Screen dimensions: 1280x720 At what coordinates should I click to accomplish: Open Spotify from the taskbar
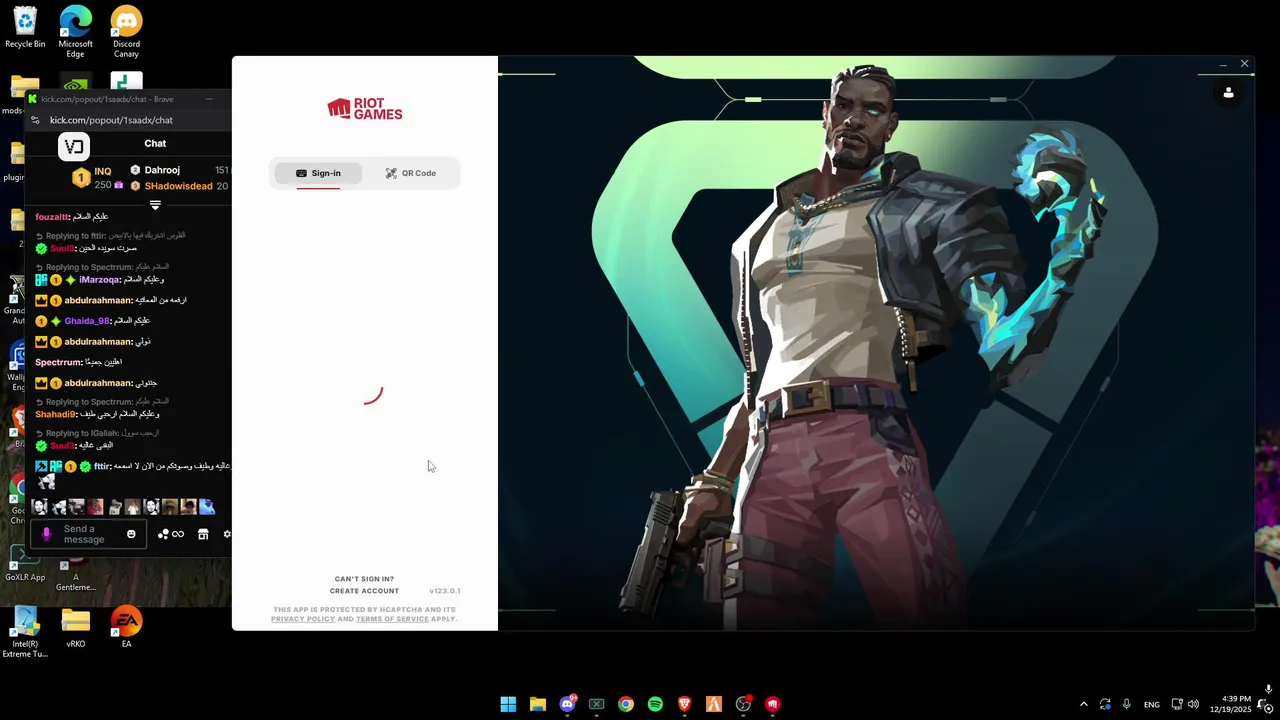655,704
